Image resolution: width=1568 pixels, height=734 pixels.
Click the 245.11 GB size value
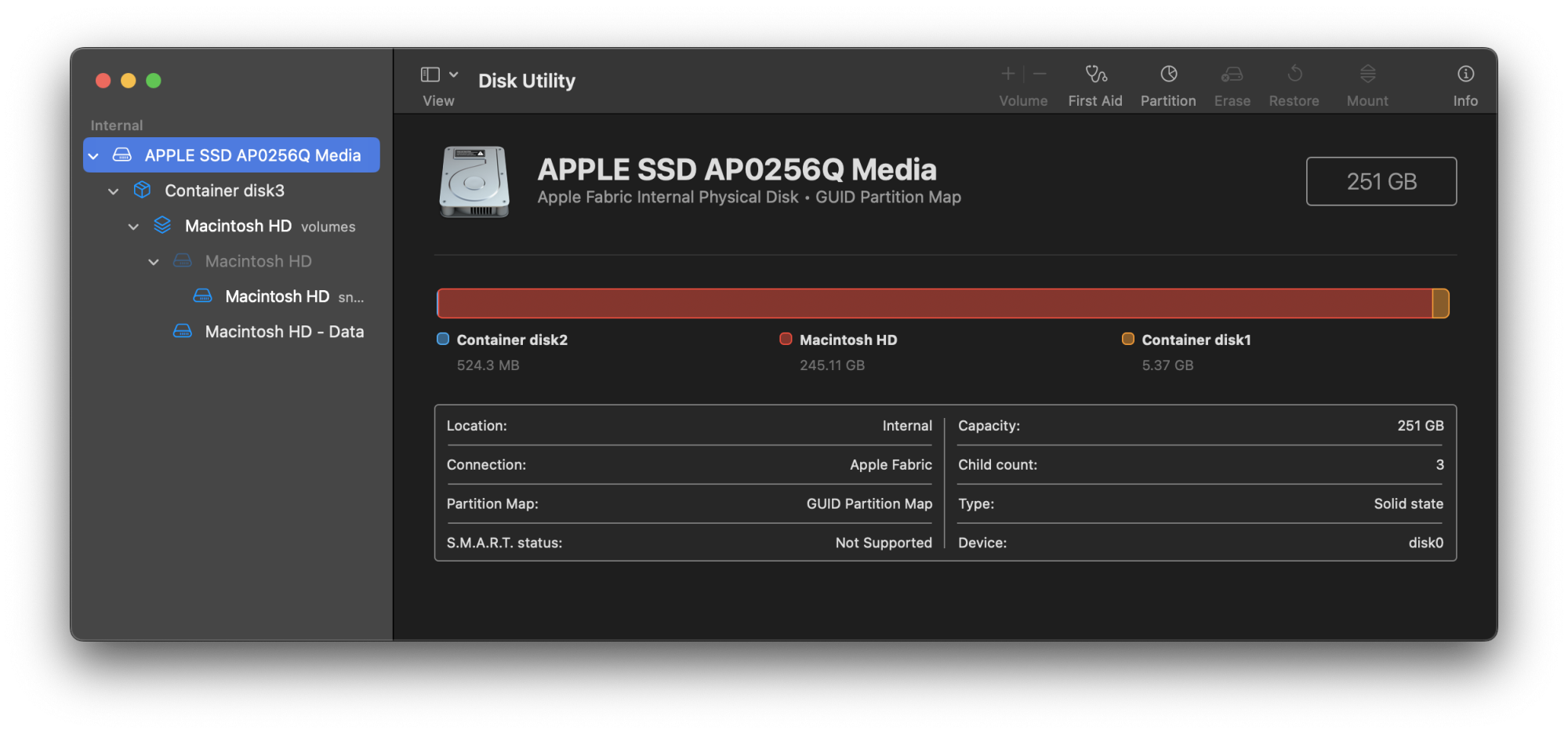coord(832,365)
